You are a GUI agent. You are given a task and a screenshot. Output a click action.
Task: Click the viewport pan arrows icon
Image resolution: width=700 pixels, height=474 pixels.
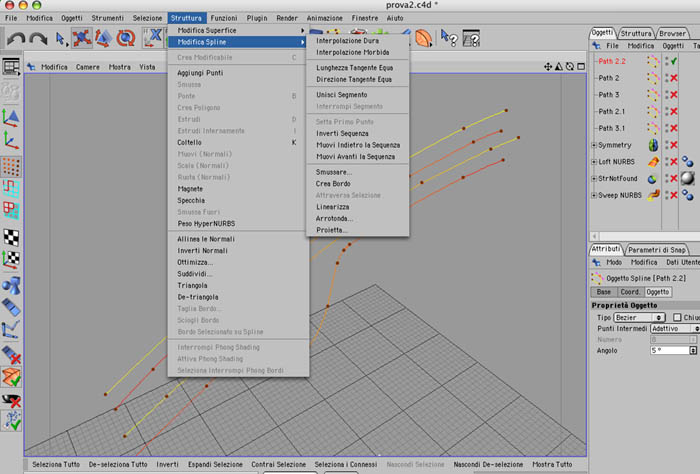click(x=548, y=67)
